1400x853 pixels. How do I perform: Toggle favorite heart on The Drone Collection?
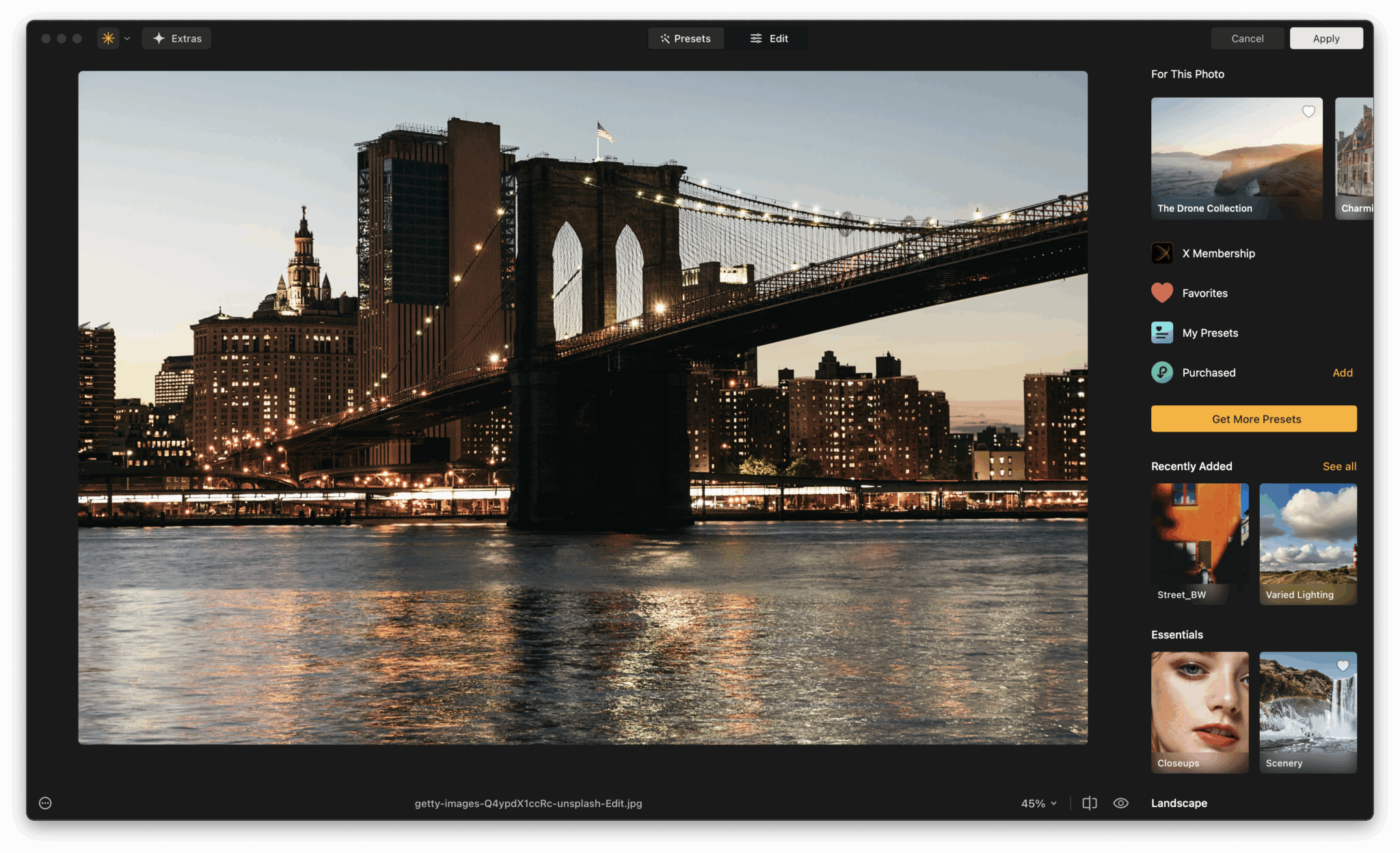coord(1308,111)
